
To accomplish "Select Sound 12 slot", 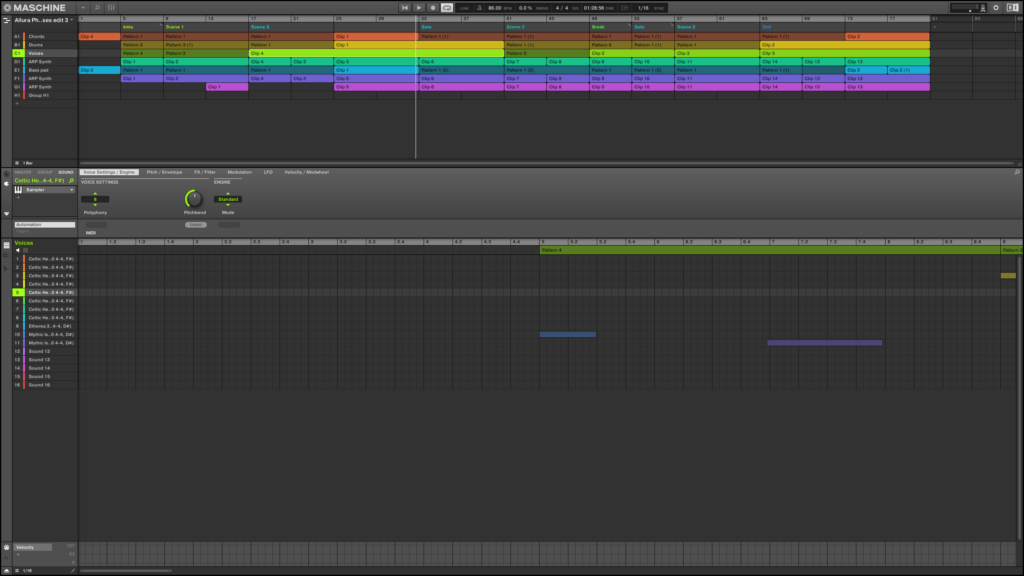I will [x=44, y=351].
